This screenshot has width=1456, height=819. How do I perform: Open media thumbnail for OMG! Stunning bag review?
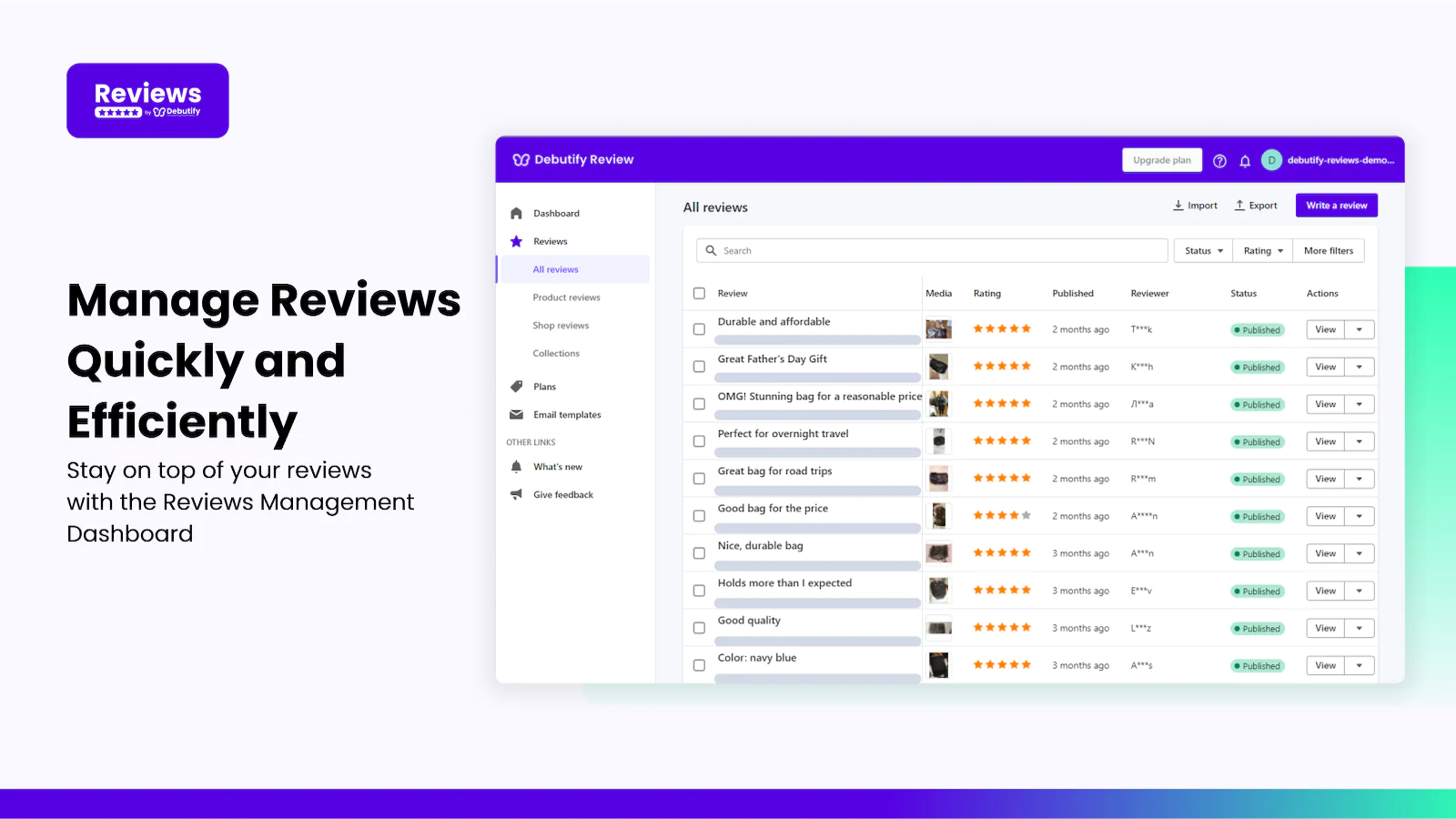click(x=938, y=404)
